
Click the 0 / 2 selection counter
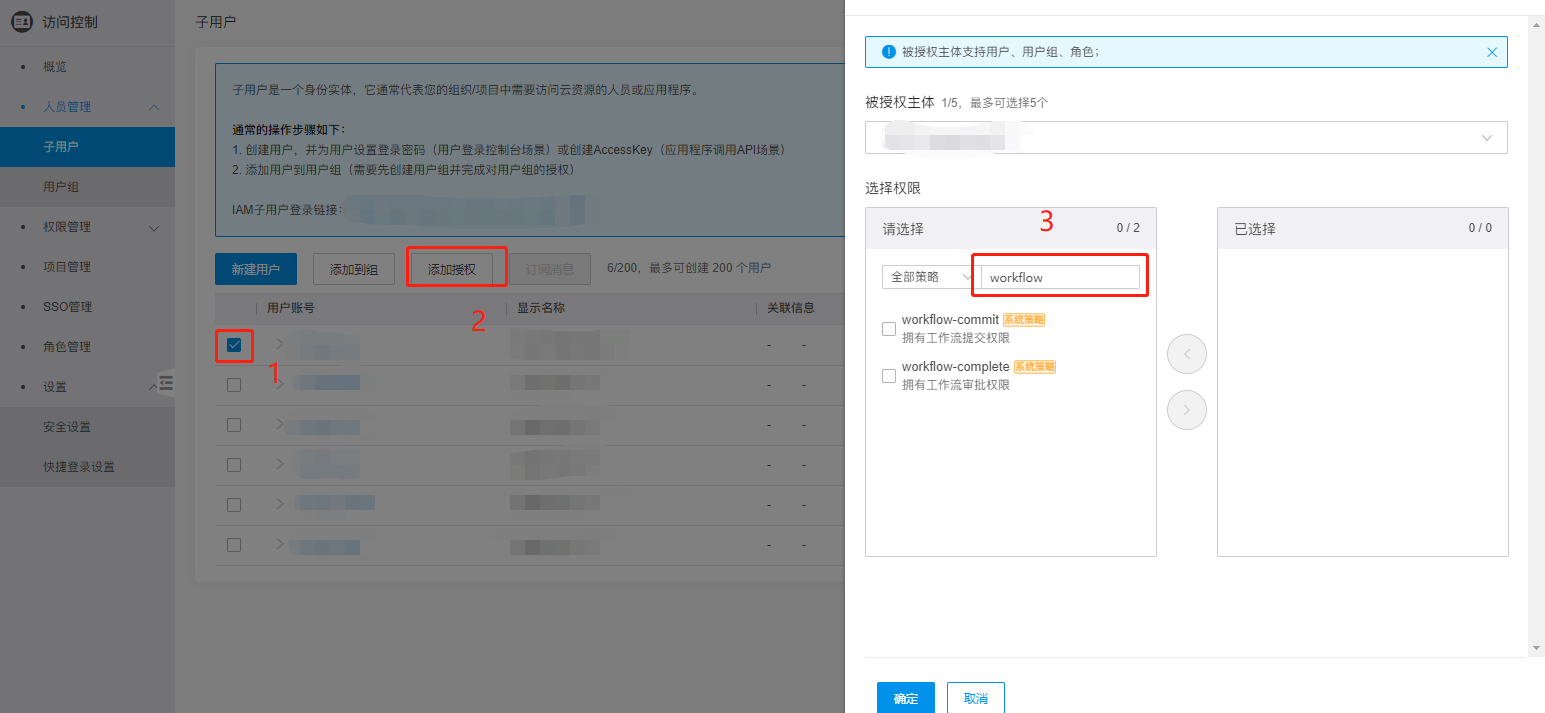click(x=1128, y=228)
